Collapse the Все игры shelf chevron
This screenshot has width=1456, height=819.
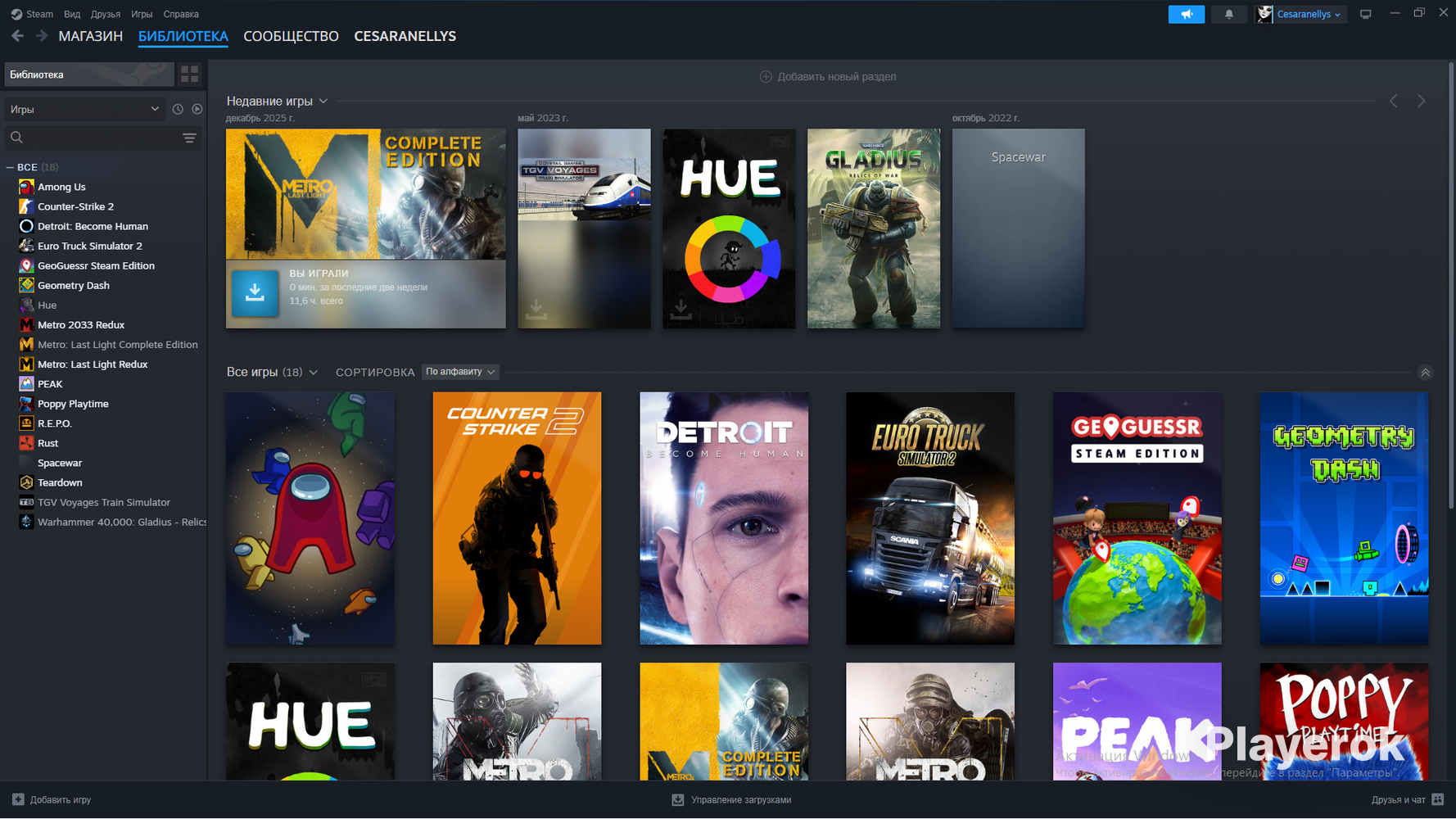click(1426, 372)
